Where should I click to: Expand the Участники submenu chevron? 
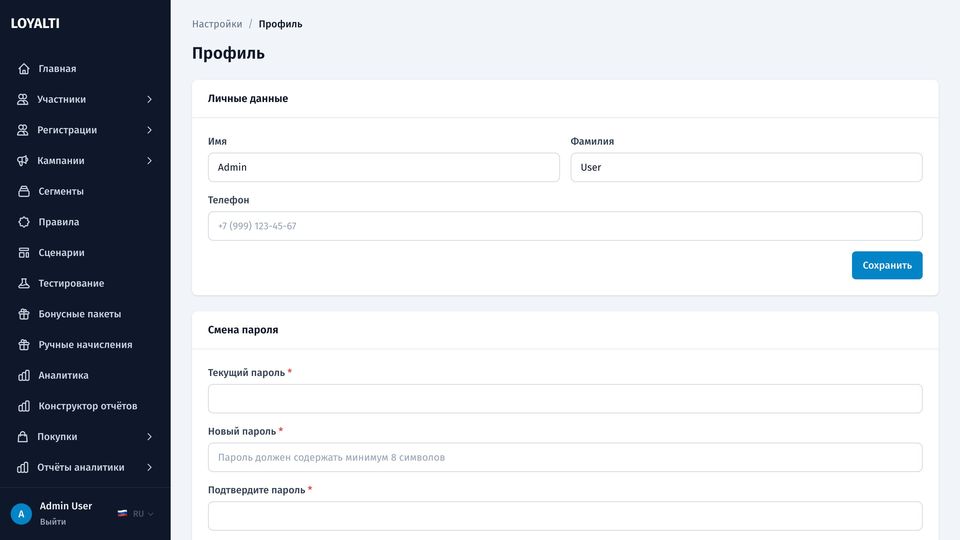click(149, 99)
